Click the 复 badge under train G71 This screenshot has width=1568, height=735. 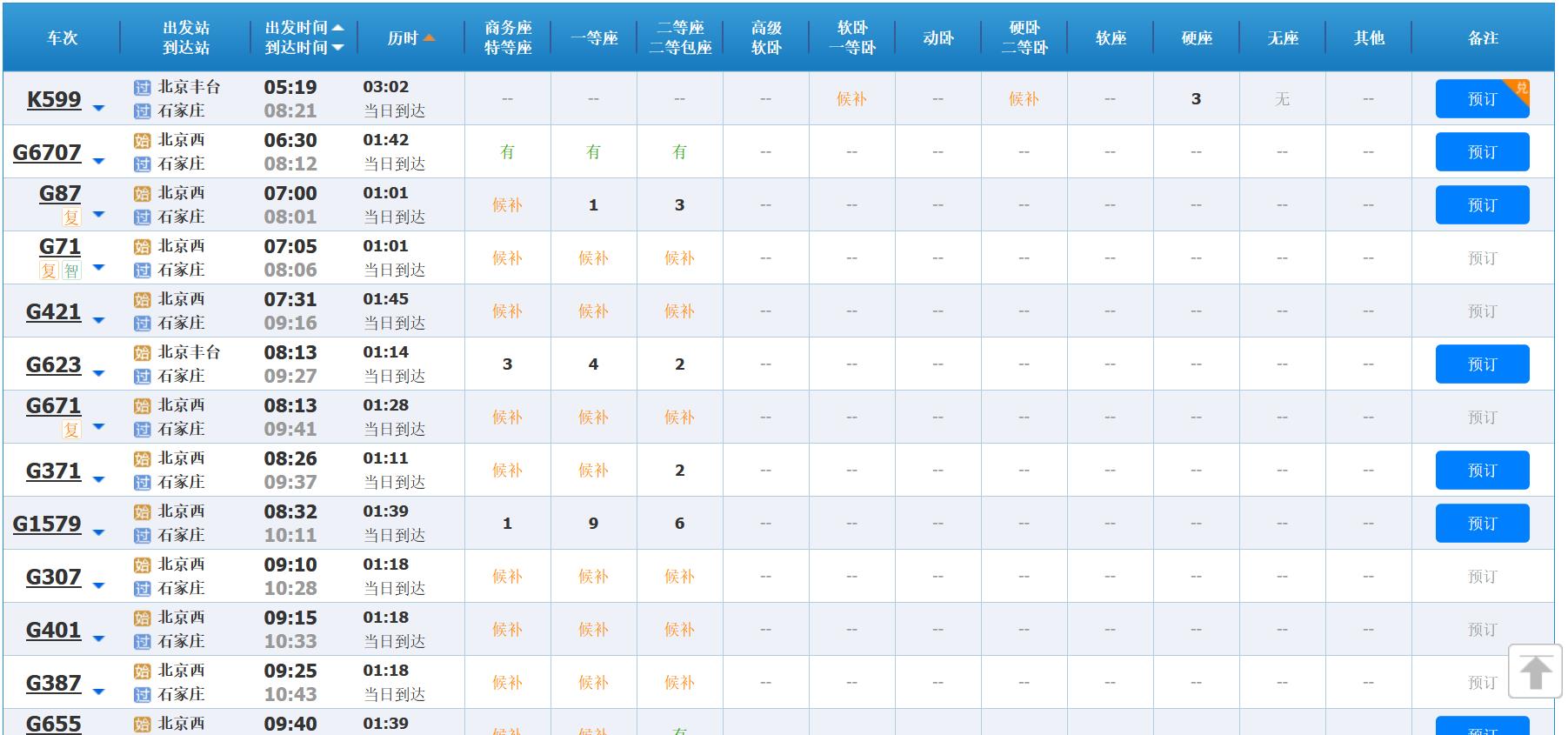(x=49, y=271)
